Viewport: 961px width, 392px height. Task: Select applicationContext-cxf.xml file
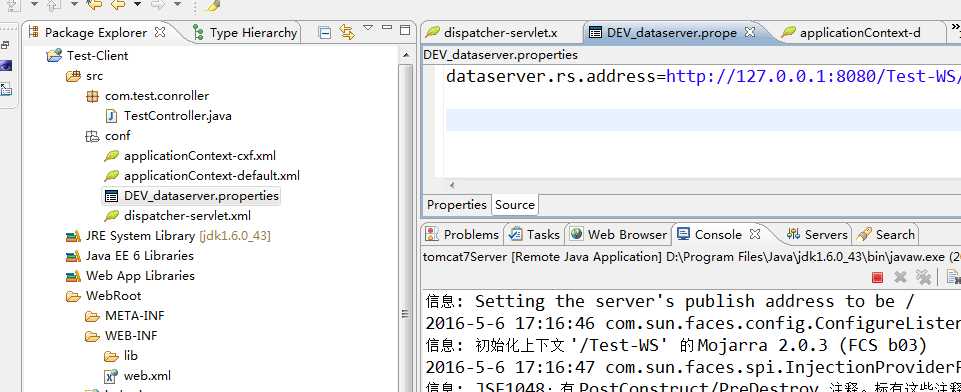pos(190,156)
